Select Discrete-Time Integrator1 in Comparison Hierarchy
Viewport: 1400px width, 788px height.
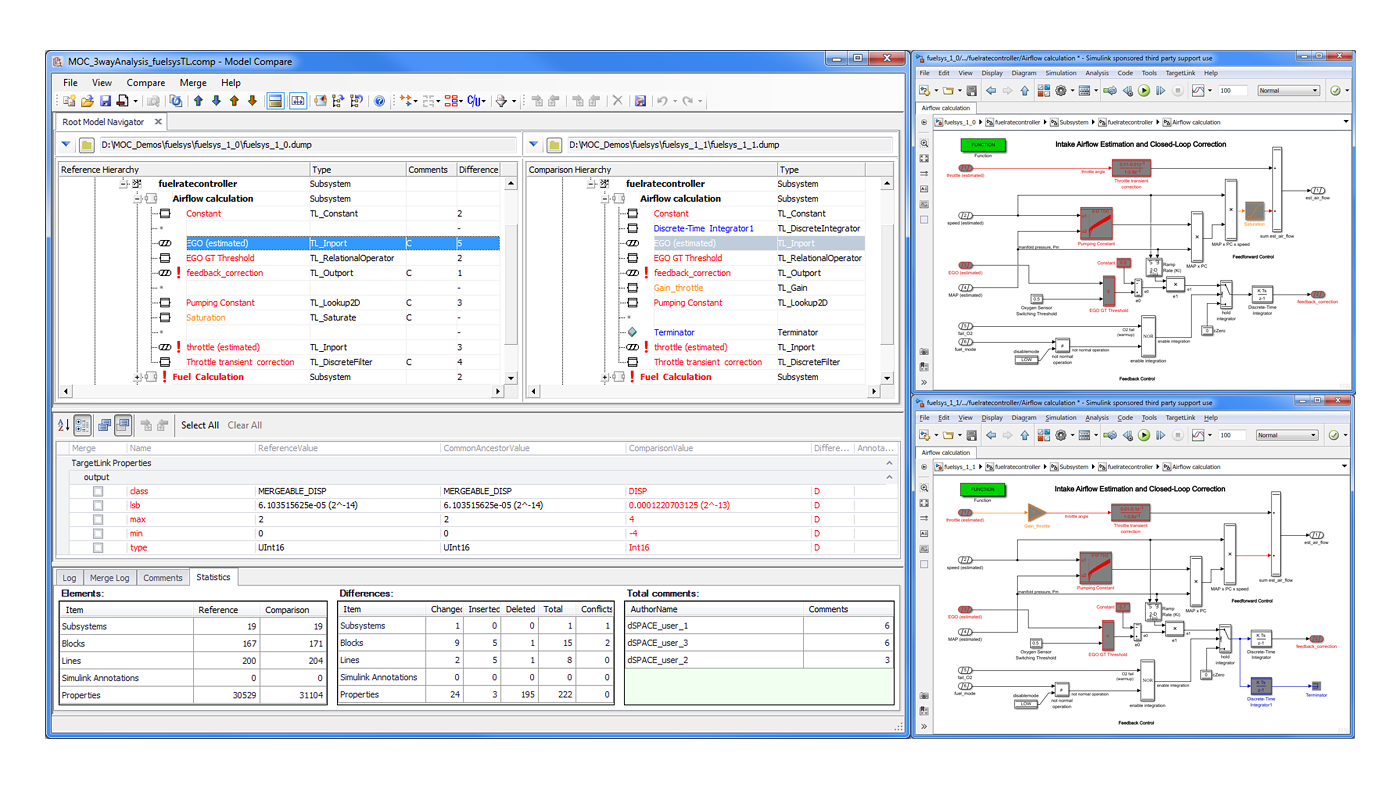(703, 228)
